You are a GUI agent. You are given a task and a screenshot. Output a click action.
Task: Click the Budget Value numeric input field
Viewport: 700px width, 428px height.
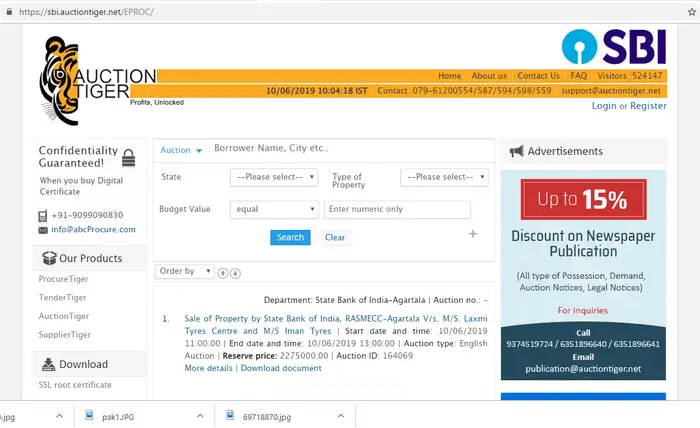coord(397,209)
